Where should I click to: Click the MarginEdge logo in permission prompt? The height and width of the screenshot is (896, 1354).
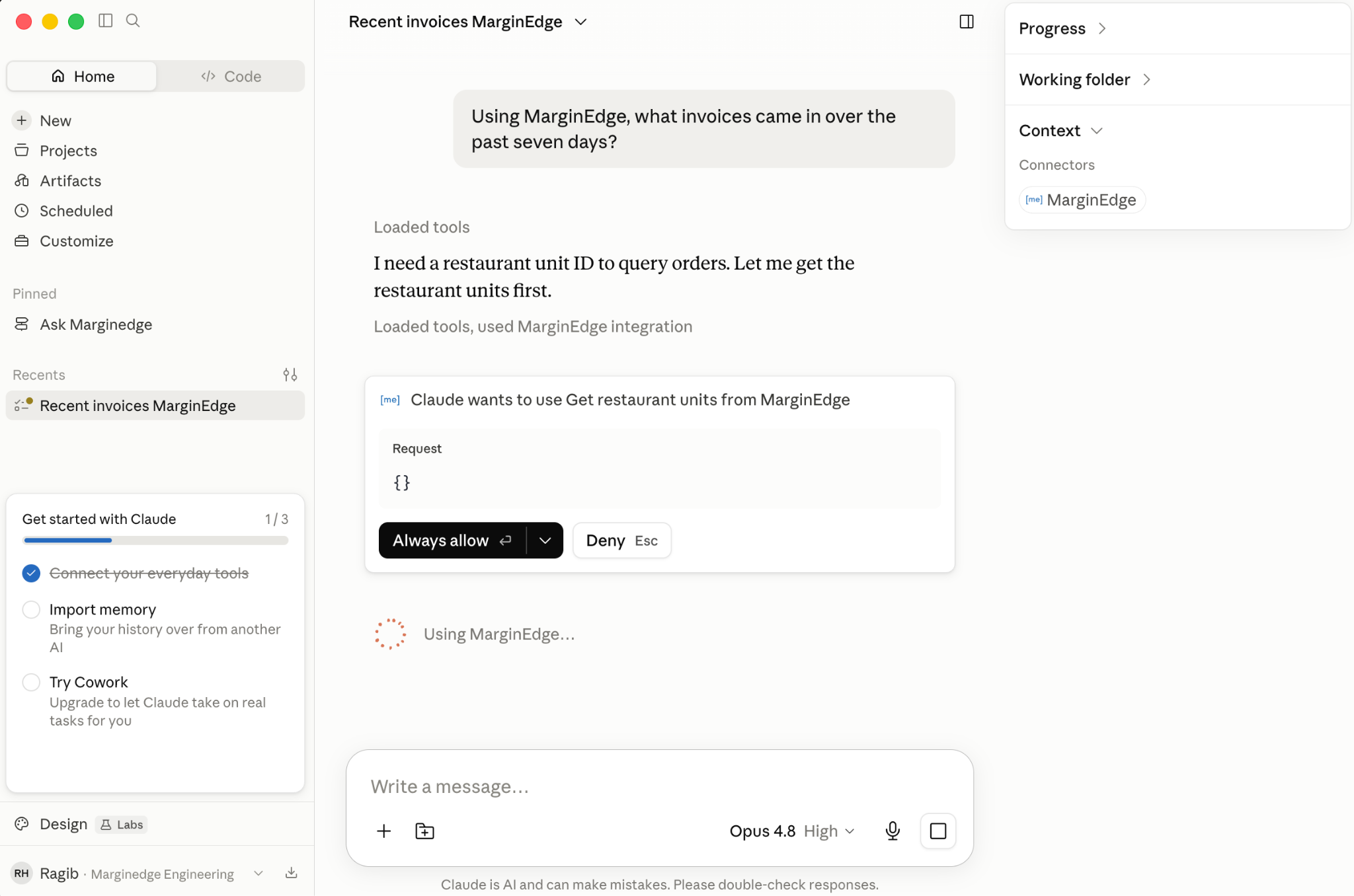pos(390,400)
